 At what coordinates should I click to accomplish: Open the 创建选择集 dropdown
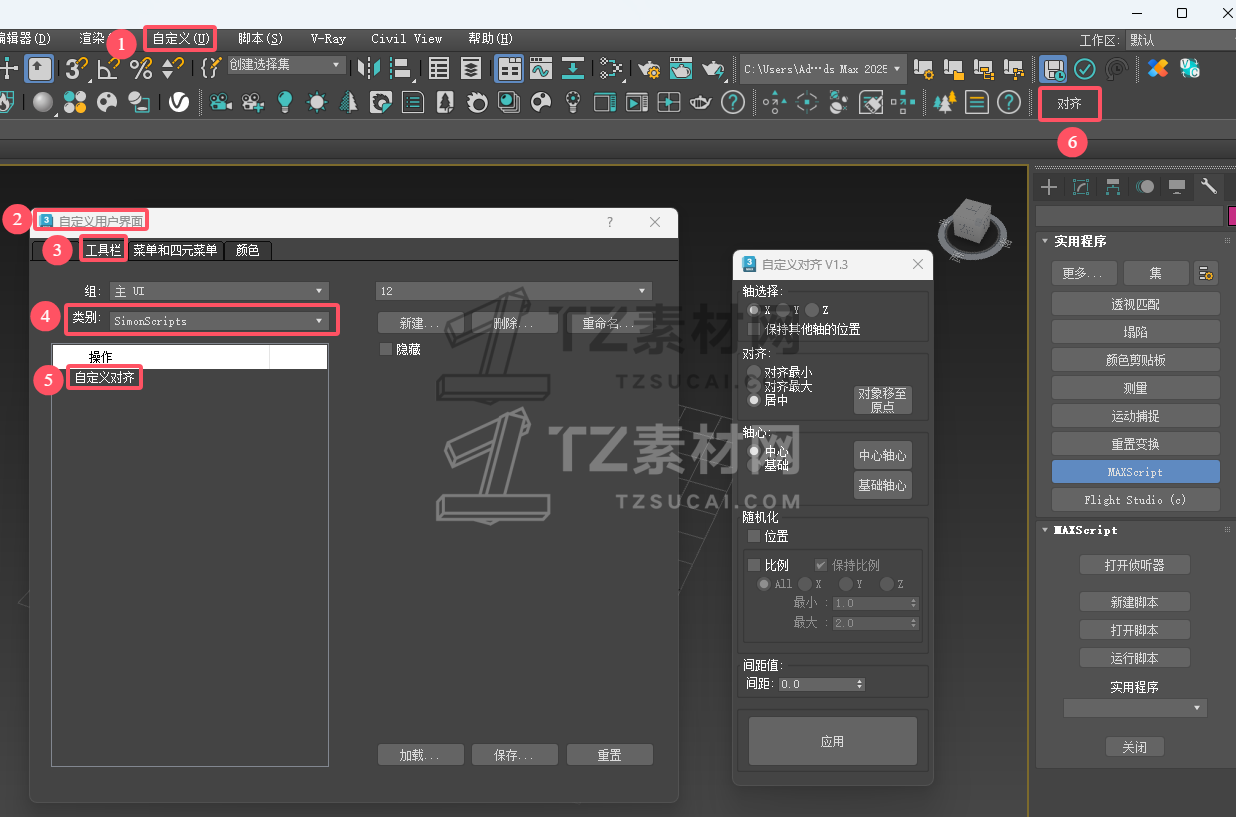pos(285,65)
